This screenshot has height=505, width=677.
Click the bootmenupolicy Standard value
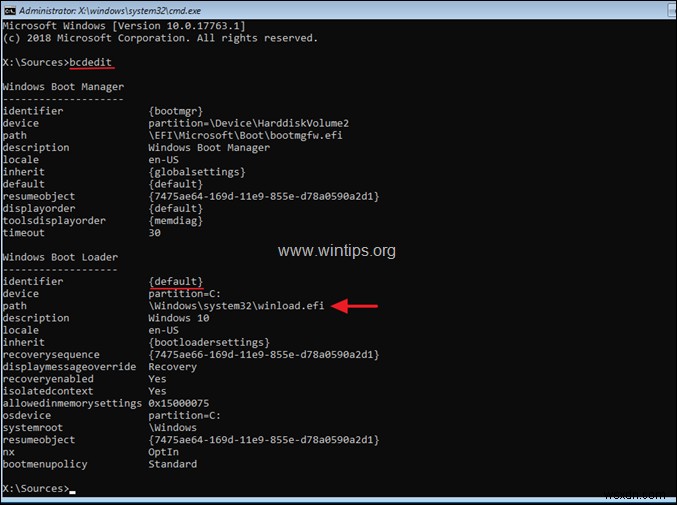172,464
